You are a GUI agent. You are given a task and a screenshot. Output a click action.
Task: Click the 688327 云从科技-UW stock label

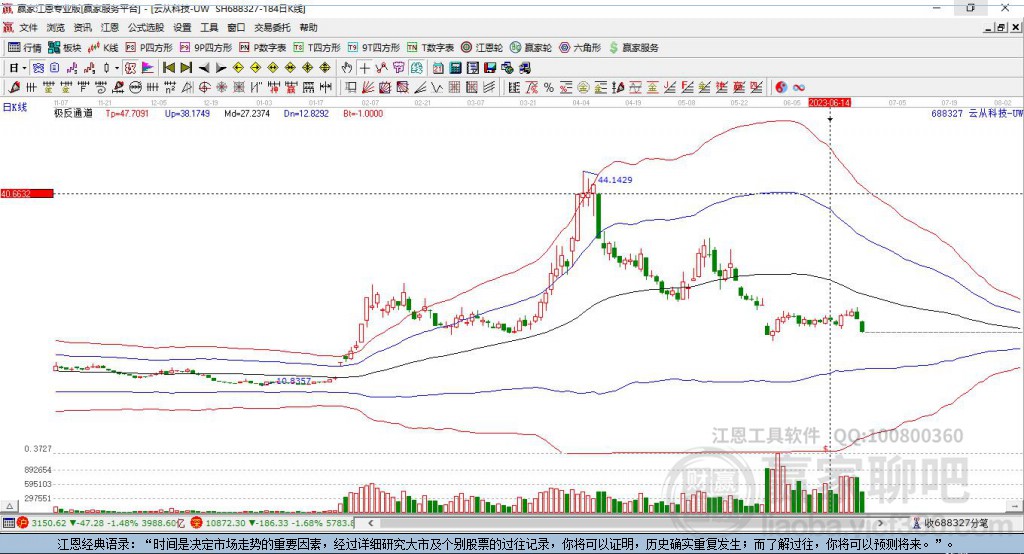[x=977, y=114]
